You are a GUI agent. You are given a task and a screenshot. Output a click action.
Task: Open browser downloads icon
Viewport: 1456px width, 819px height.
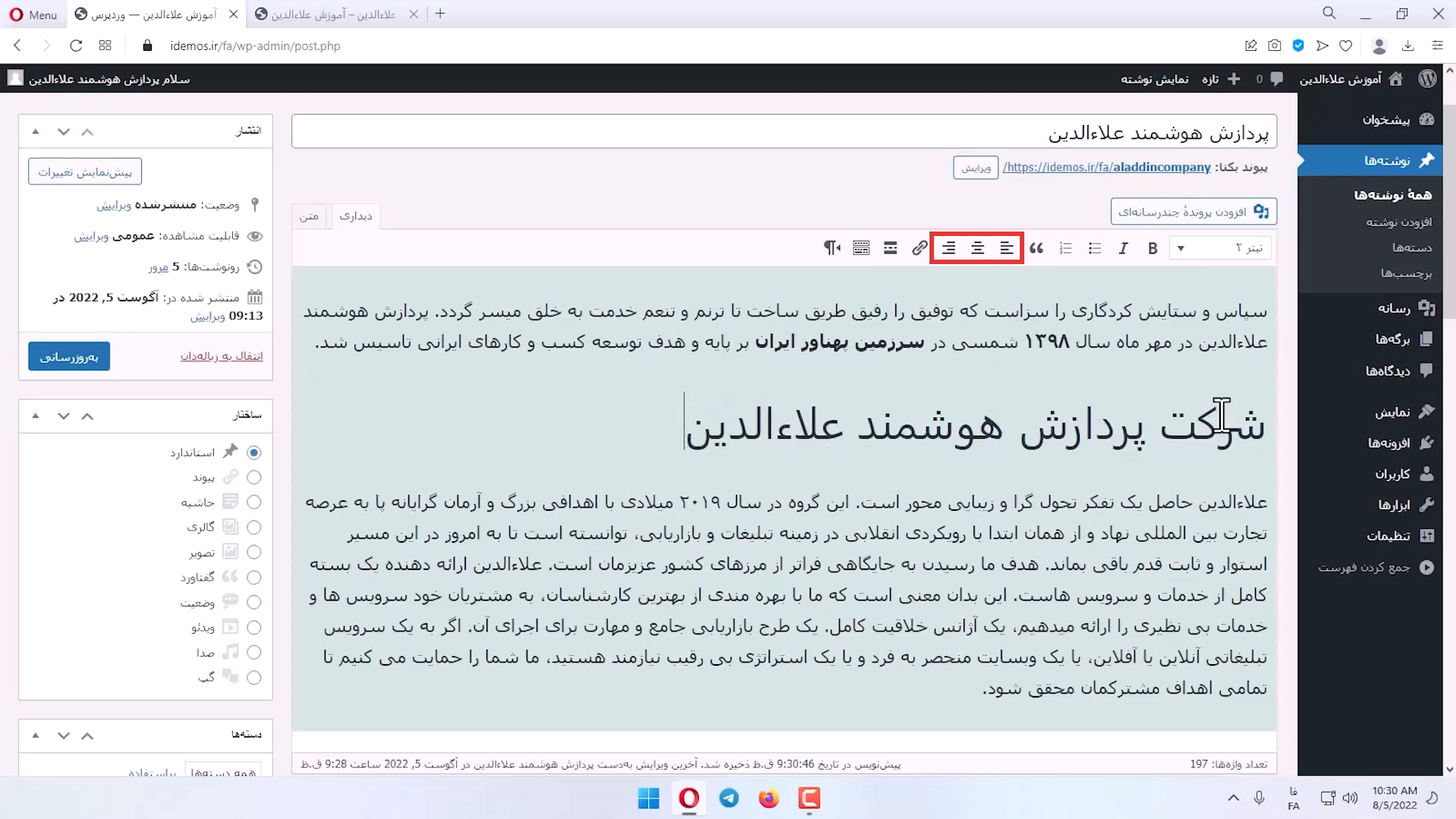(x=1408, y=46)
